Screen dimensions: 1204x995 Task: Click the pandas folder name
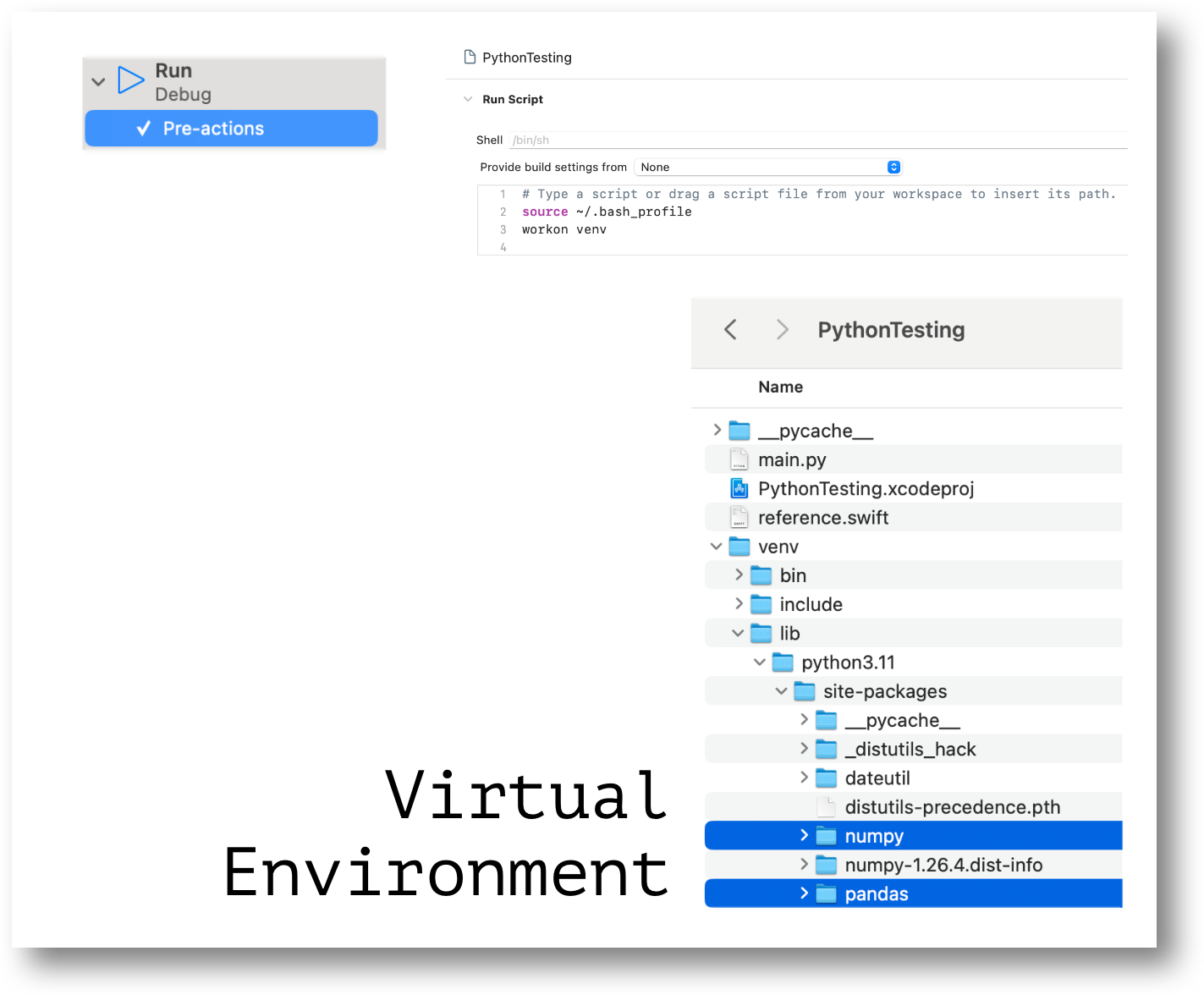pyautogui.click(x=877, y=893)
